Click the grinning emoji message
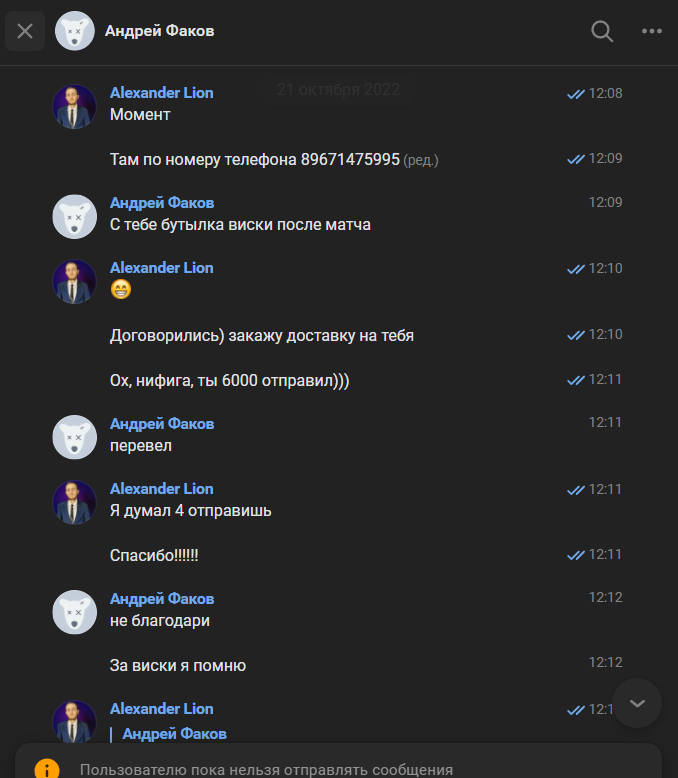This screenshot has height=778, width=678. click(x=121, y=289)
